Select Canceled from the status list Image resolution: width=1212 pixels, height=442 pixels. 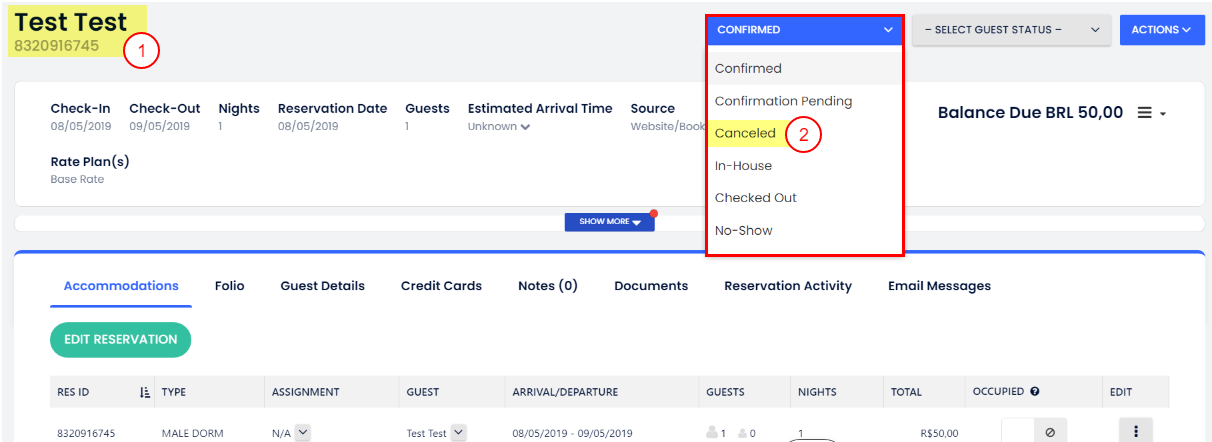pos(745,133)
